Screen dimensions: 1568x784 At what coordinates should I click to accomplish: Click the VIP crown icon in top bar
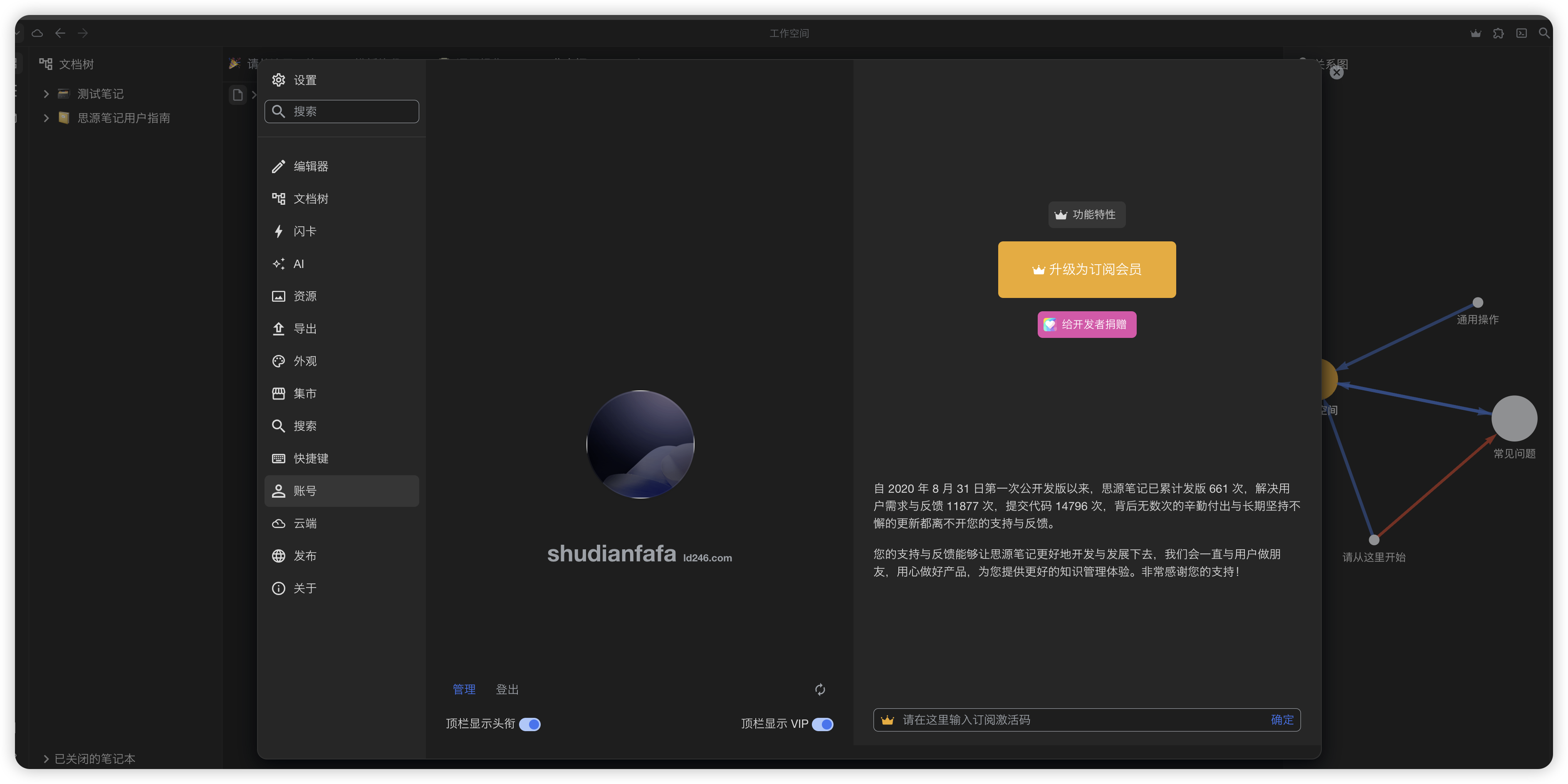coord(1476,34)
